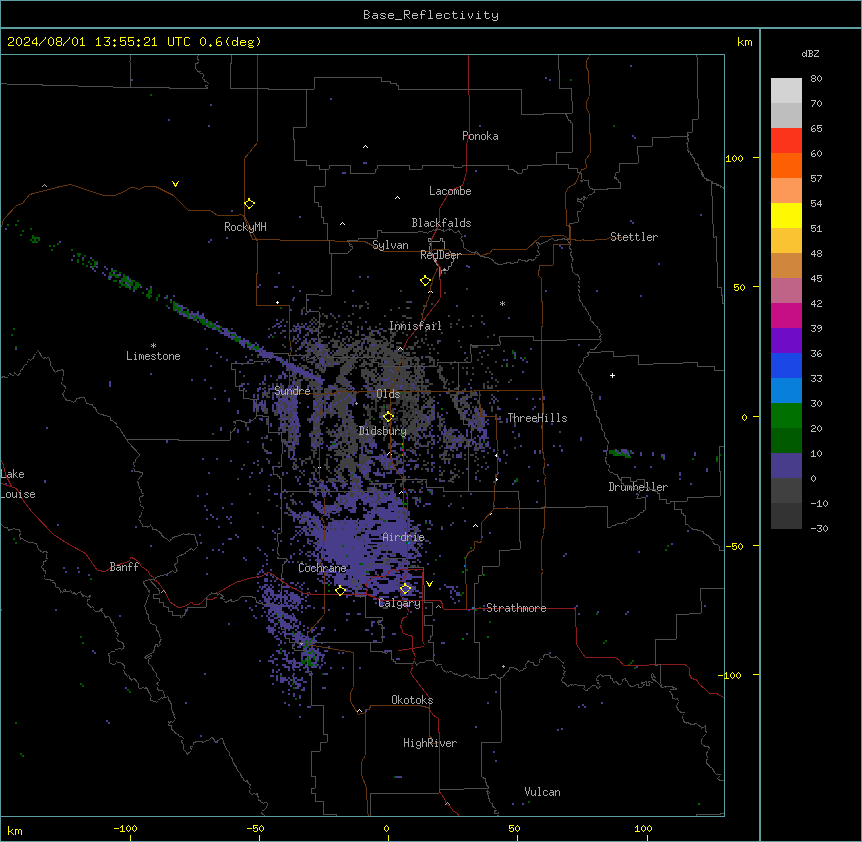Screen dimensions: 862x842
Task: Click the Innisfail label
Action: click(x=415, y=326)
